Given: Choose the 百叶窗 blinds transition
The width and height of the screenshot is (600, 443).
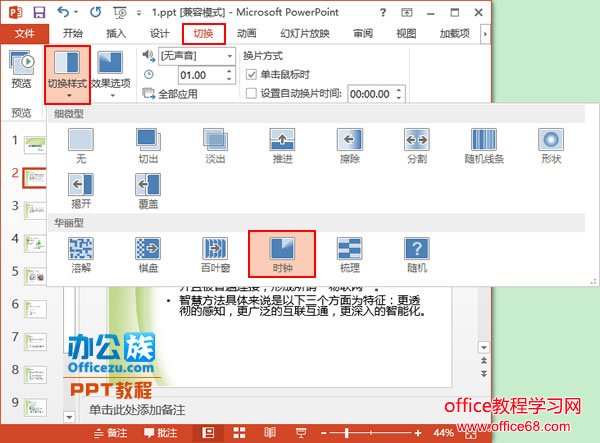Looking at the screenshot, I should pos(215,255).
